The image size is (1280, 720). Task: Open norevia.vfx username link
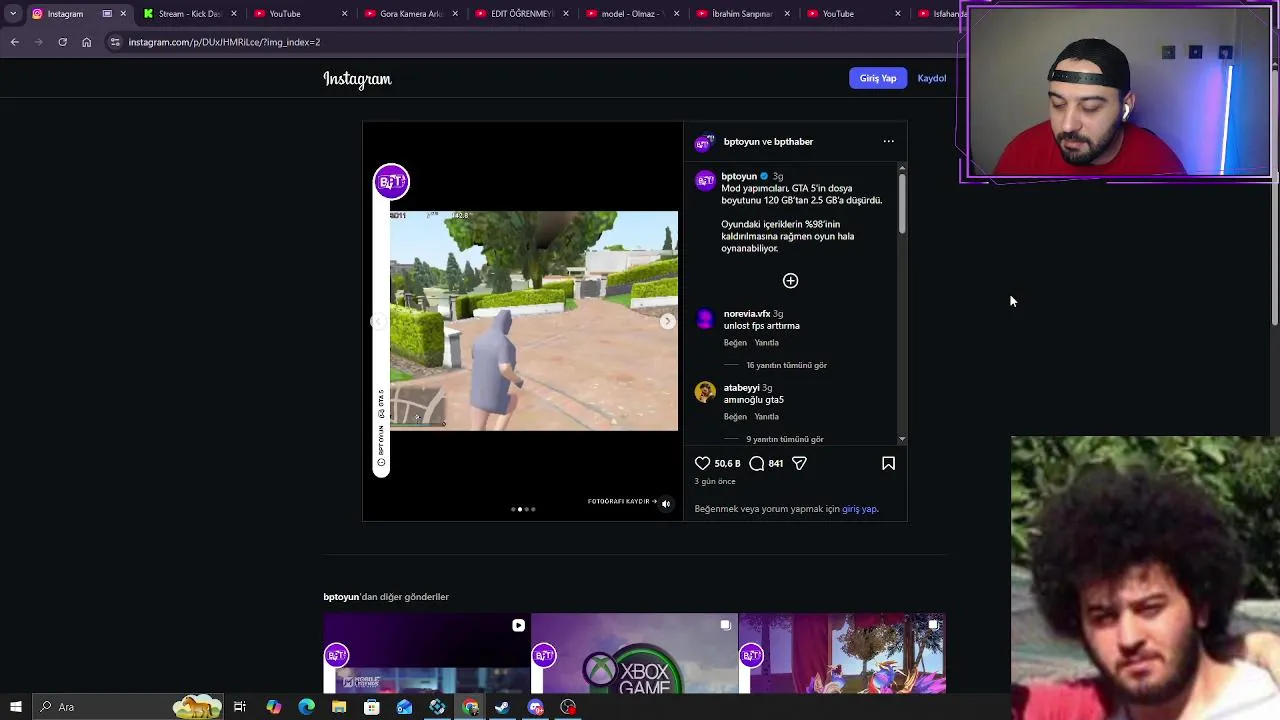747,314
